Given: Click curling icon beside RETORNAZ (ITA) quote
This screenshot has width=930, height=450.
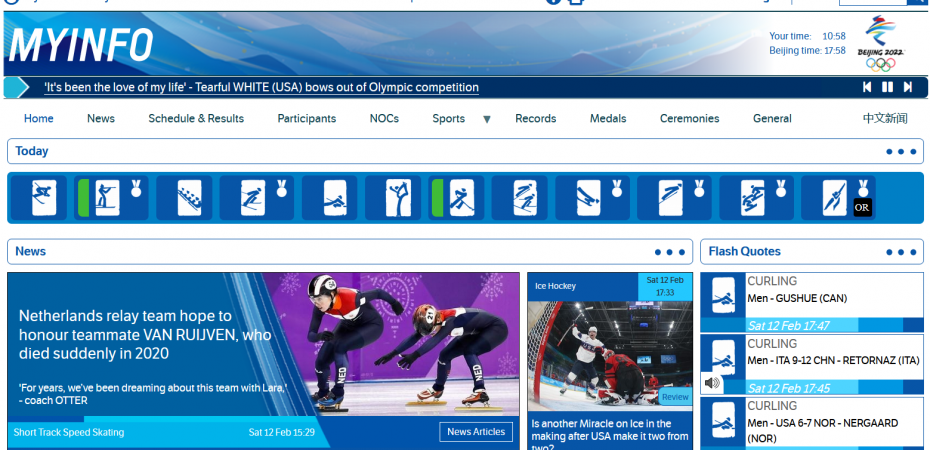Looking at the screenshot, I should pyautogui.click(x=722, y=358).
